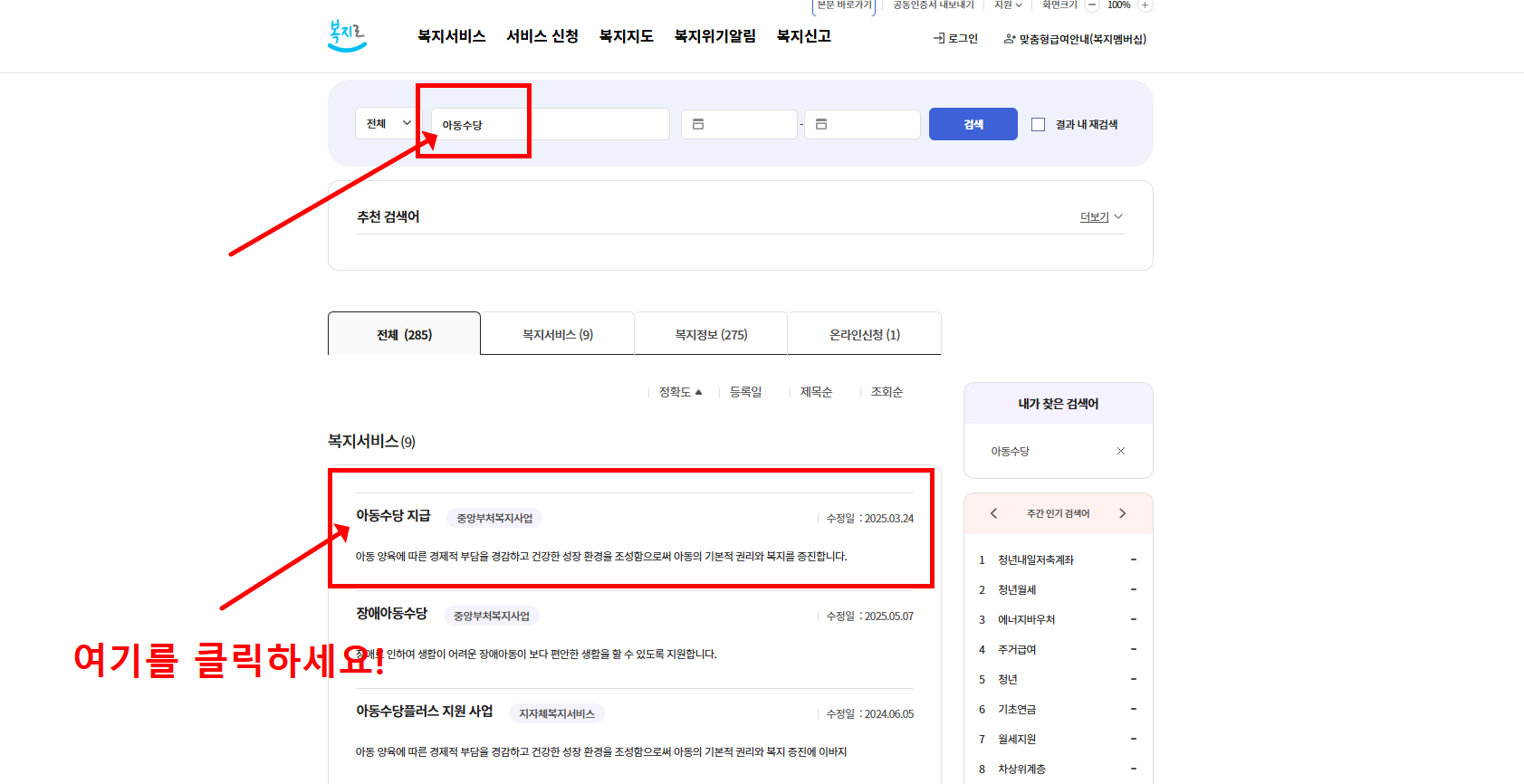Image resolution: width=1524 pixels, height=784 pixels.
Task: Select the 전체 (285) tab
Action: 404,334
